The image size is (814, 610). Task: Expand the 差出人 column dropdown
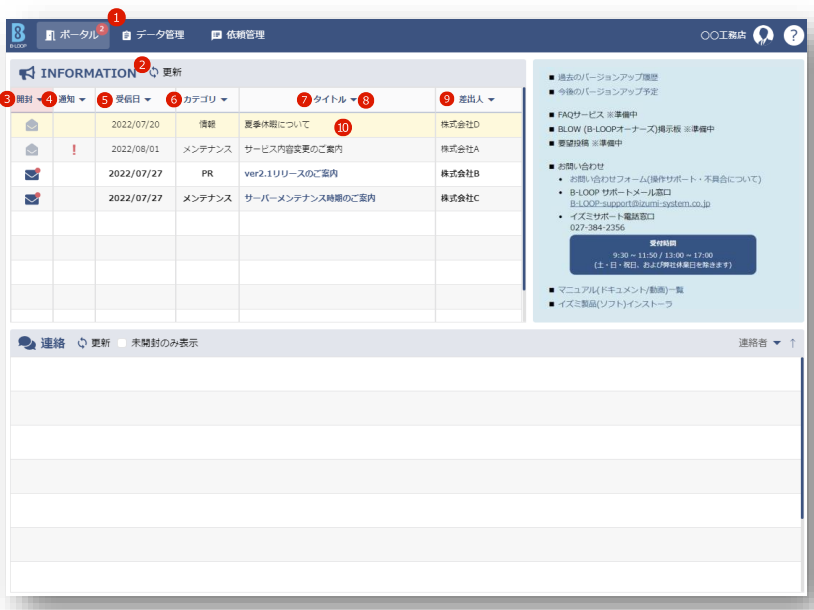(x=491, y=100)
